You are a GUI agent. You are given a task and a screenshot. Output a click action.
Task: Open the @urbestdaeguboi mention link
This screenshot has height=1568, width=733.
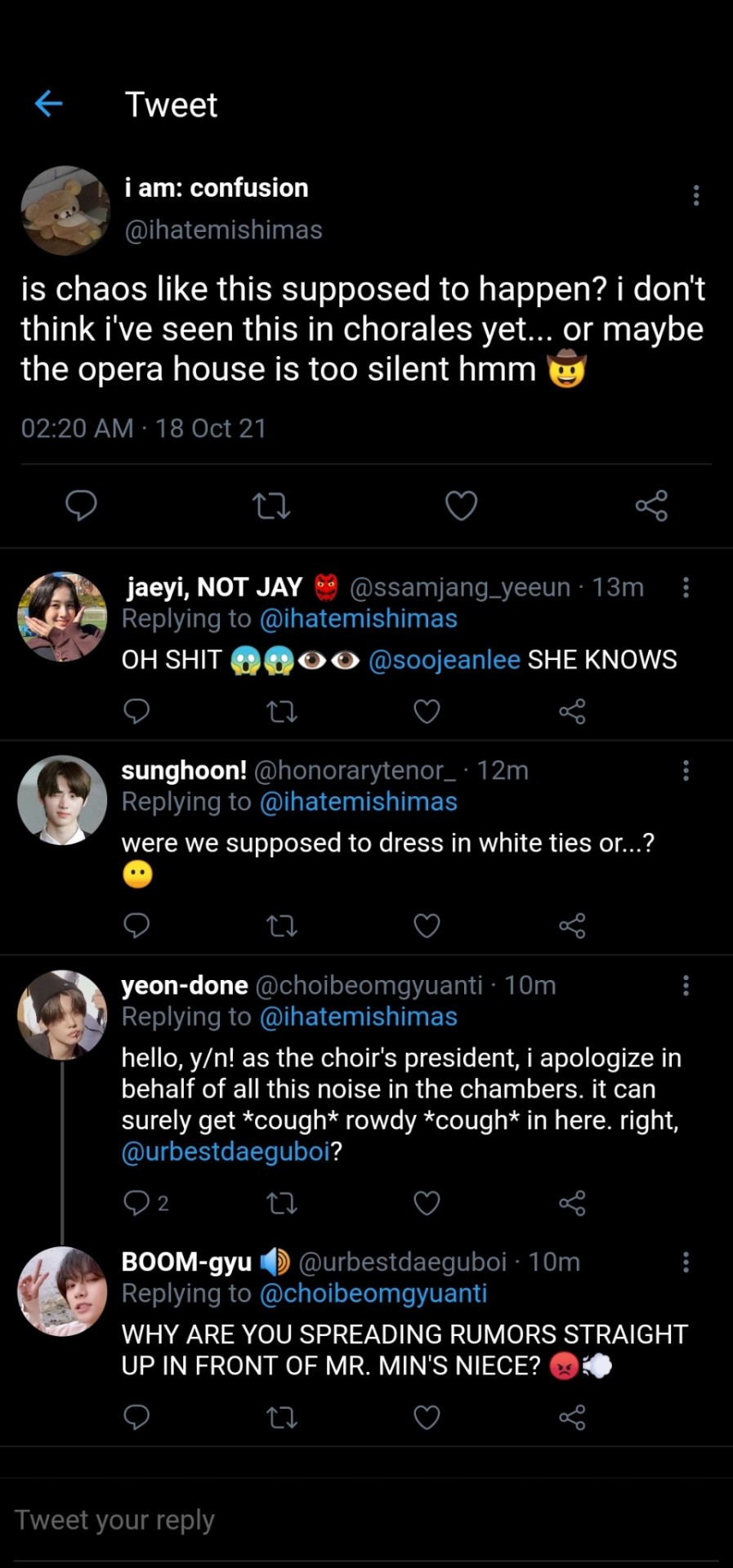(226, 1151)
